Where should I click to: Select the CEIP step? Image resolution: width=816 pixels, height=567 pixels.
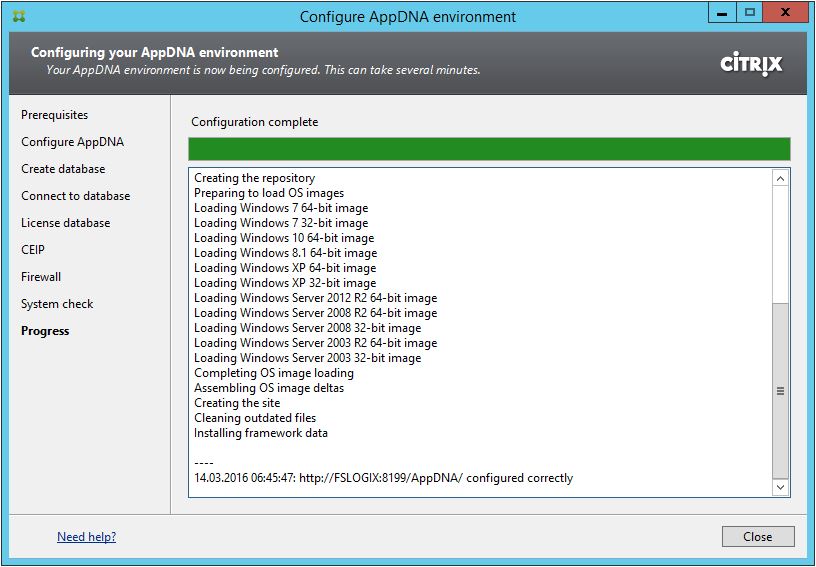[33, 250]
